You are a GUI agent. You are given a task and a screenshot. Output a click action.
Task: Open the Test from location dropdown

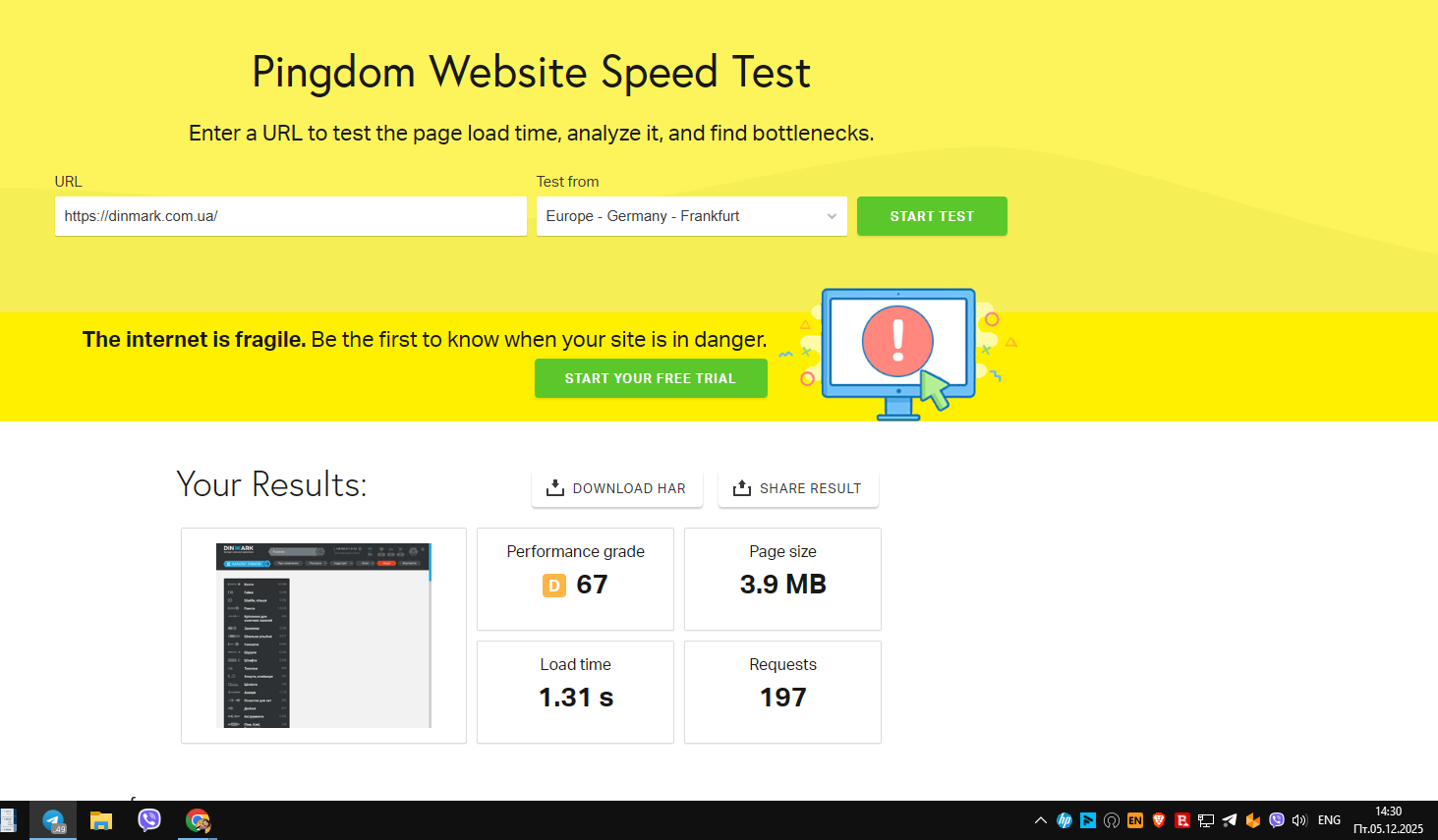pos(691,216)
